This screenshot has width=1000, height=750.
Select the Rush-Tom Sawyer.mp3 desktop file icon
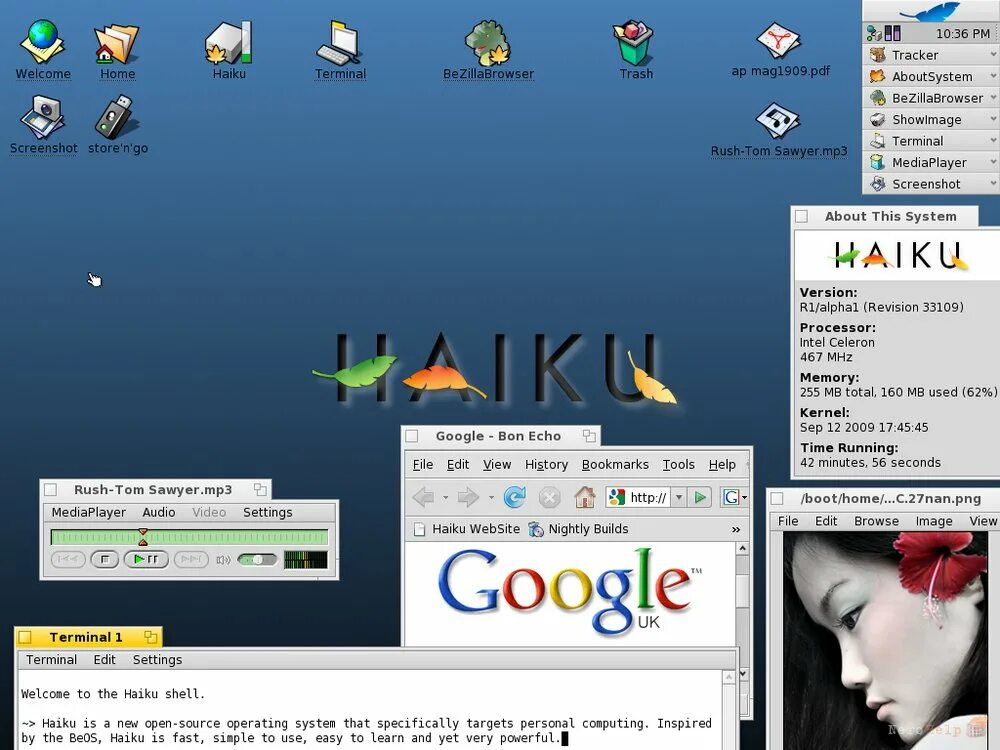[779, 129]
